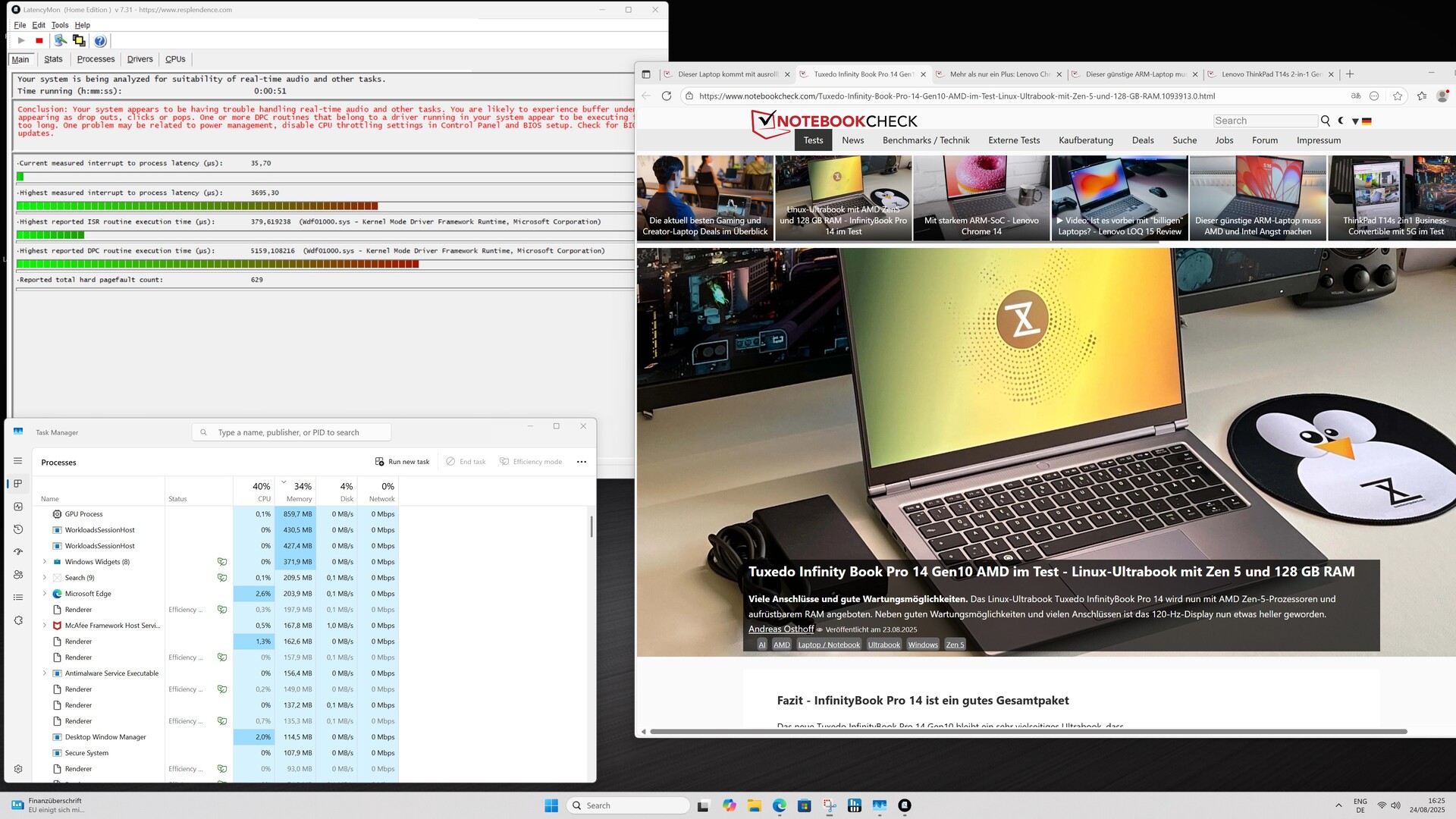Open the Tools menu in LatencyMon
The height and width of the screenshot is (819, 1456).
coord(60,25)
